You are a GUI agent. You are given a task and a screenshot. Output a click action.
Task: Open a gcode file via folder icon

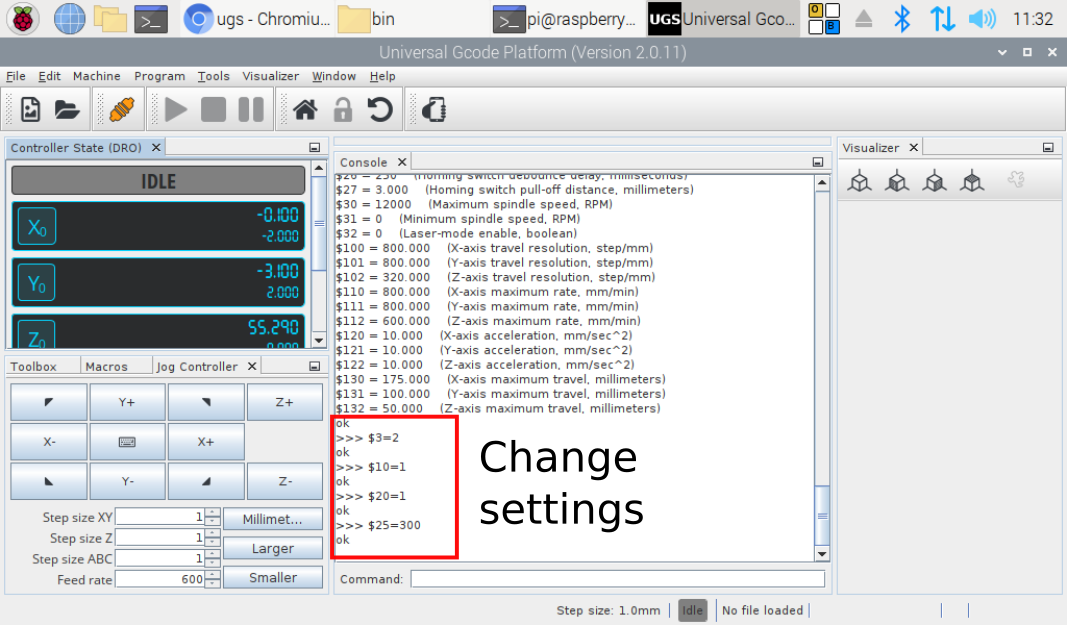pos(67,110)
